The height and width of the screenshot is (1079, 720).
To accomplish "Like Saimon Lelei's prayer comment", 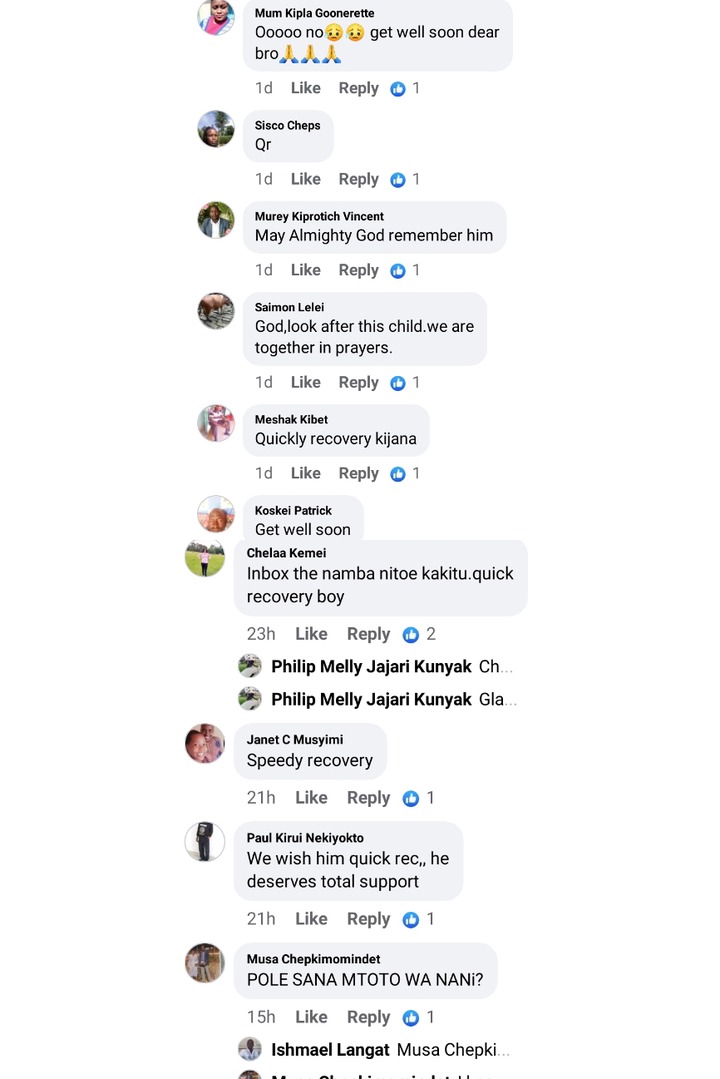I will 306,383.
